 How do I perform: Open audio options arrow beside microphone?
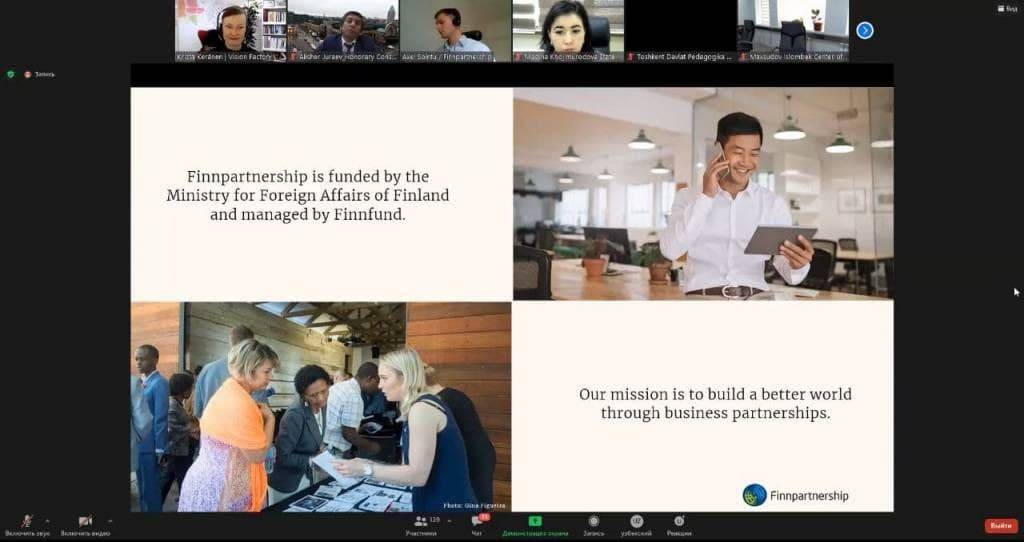(47, 521)
